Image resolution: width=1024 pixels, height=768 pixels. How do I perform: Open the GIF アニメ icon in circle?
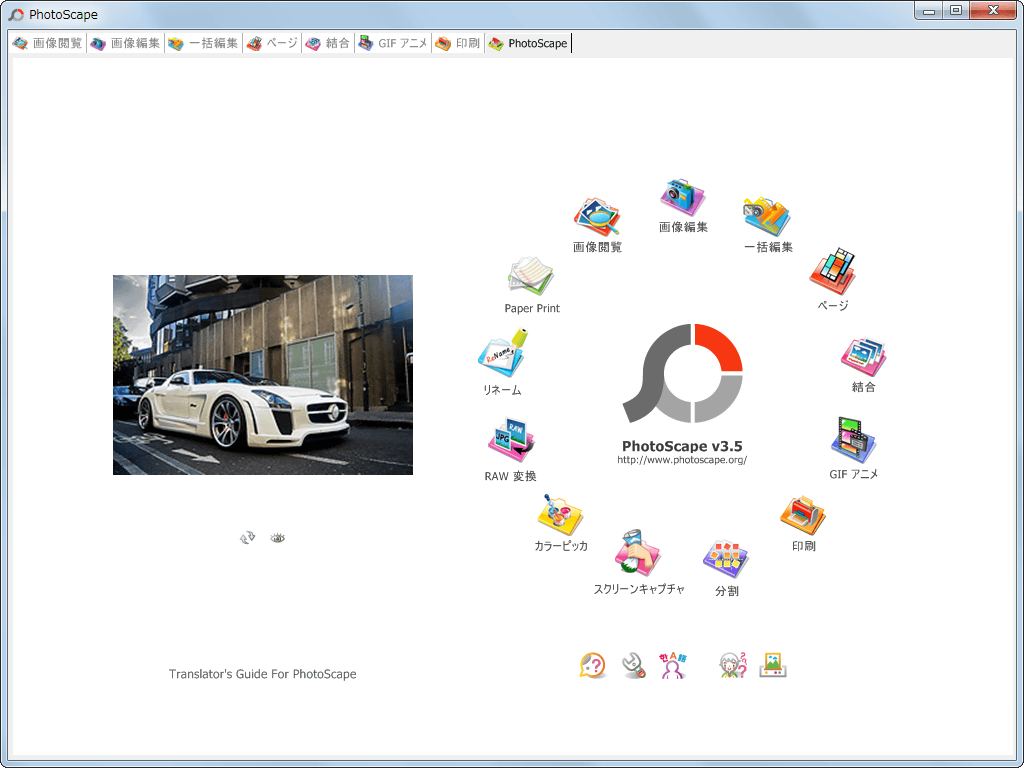853,441
